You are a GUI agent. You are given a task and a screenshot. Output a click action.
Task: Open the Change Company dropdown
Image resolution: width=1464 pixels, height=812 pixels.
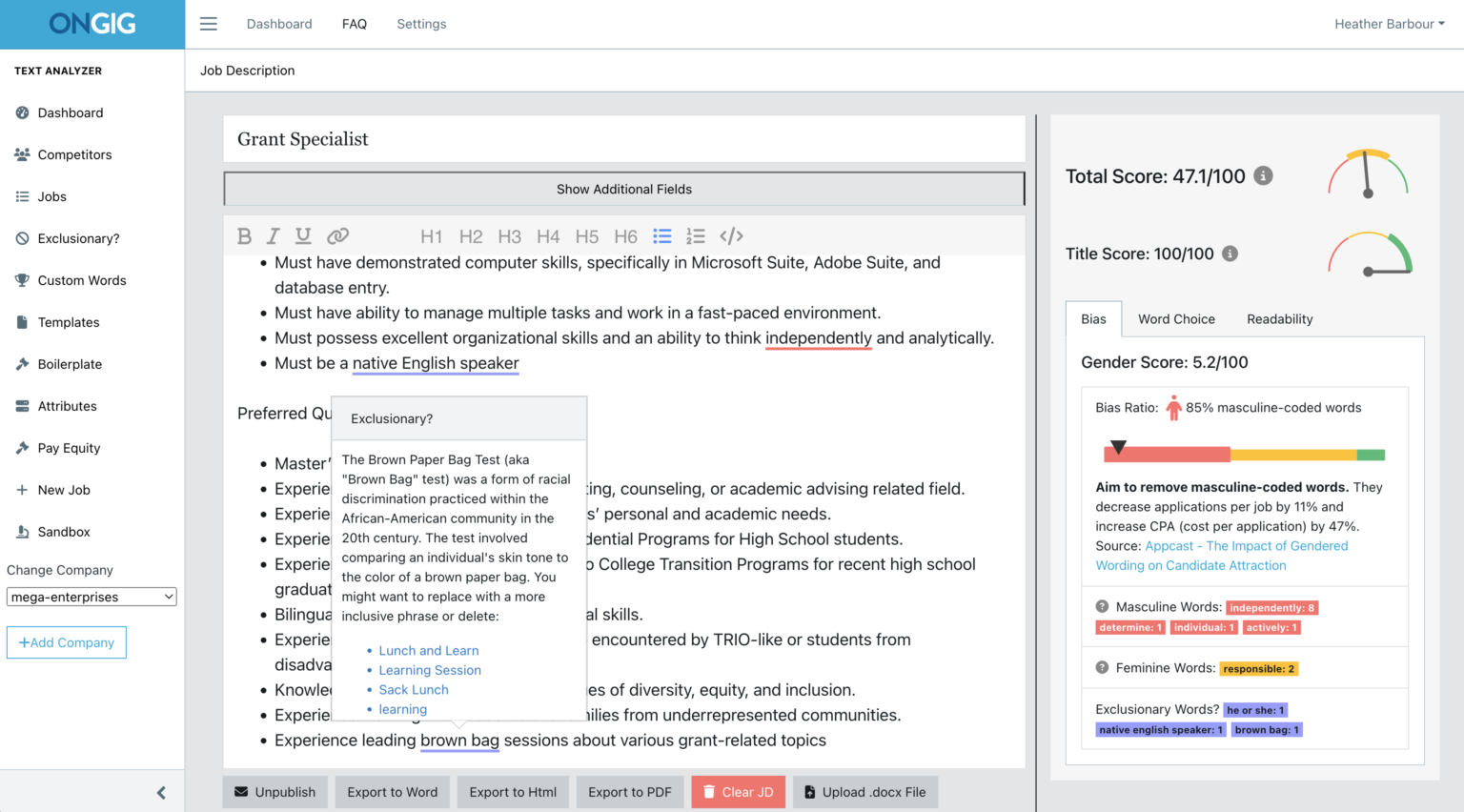pos(91,597)
